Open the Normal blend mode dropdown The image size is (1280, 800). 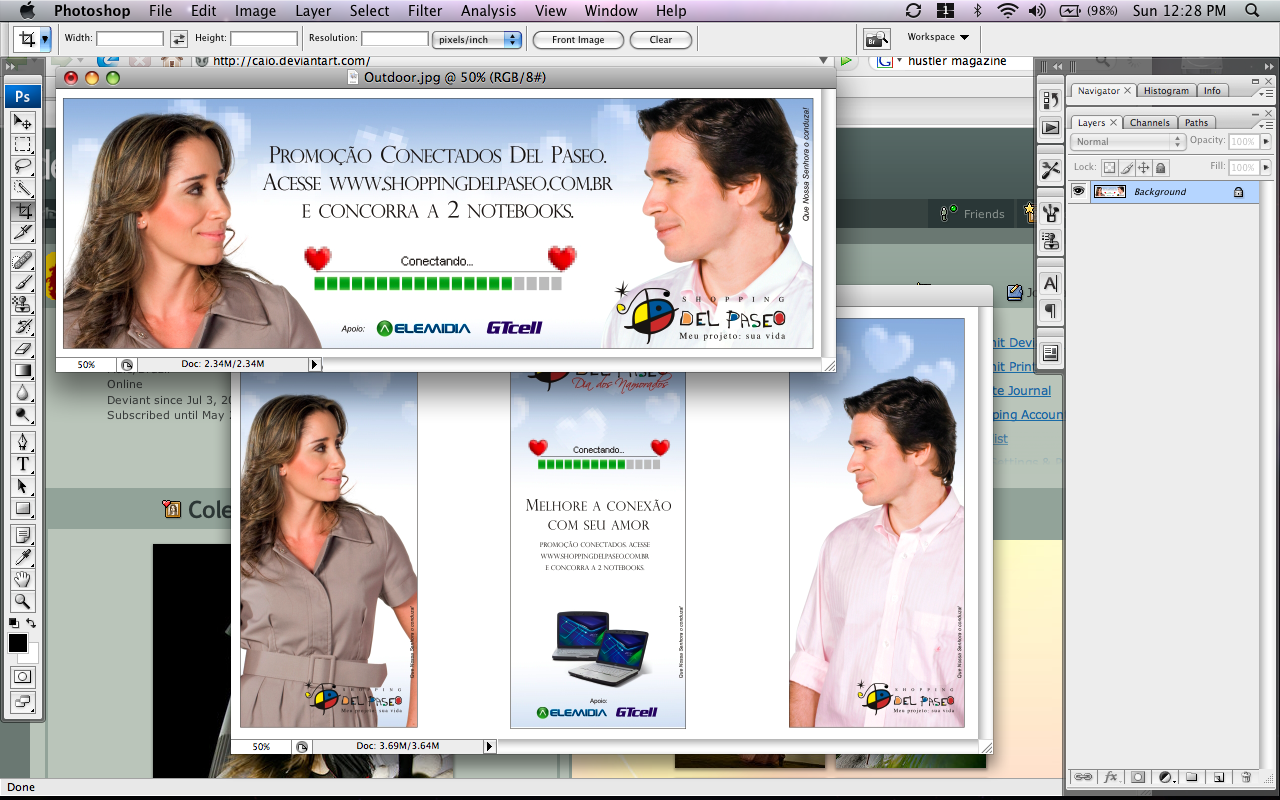(1128, 142)
